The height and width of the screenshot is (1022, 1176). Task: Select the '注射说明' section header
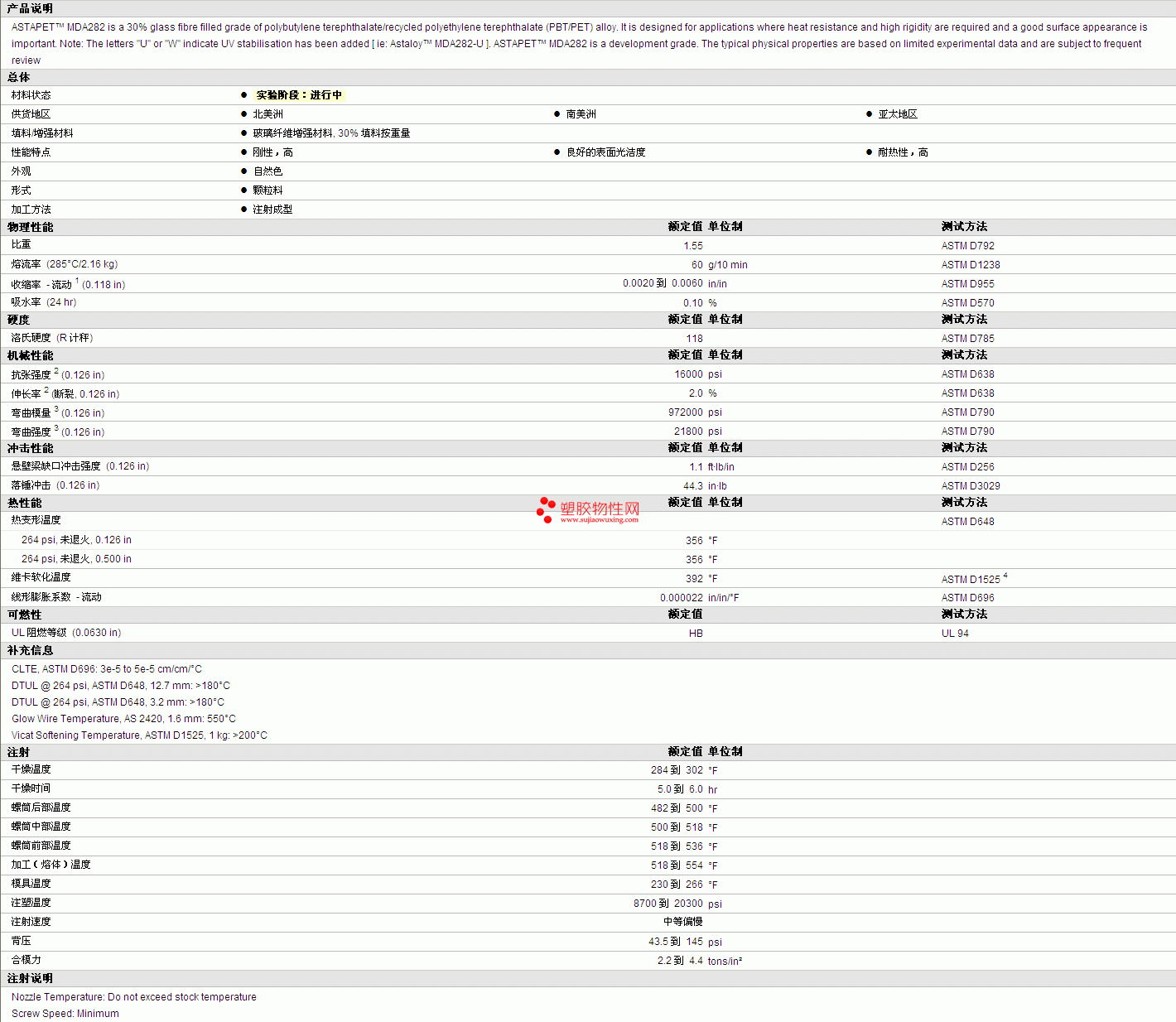pyautogui.click(x=30, y=978)
